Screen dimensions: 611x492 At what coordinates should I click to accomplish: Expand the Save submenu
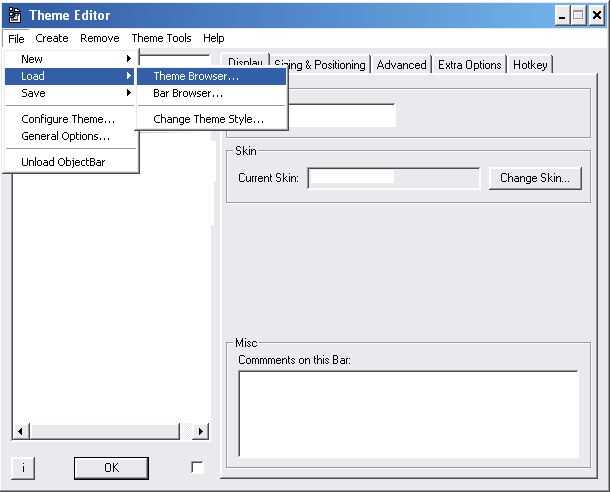click(70, 93)
